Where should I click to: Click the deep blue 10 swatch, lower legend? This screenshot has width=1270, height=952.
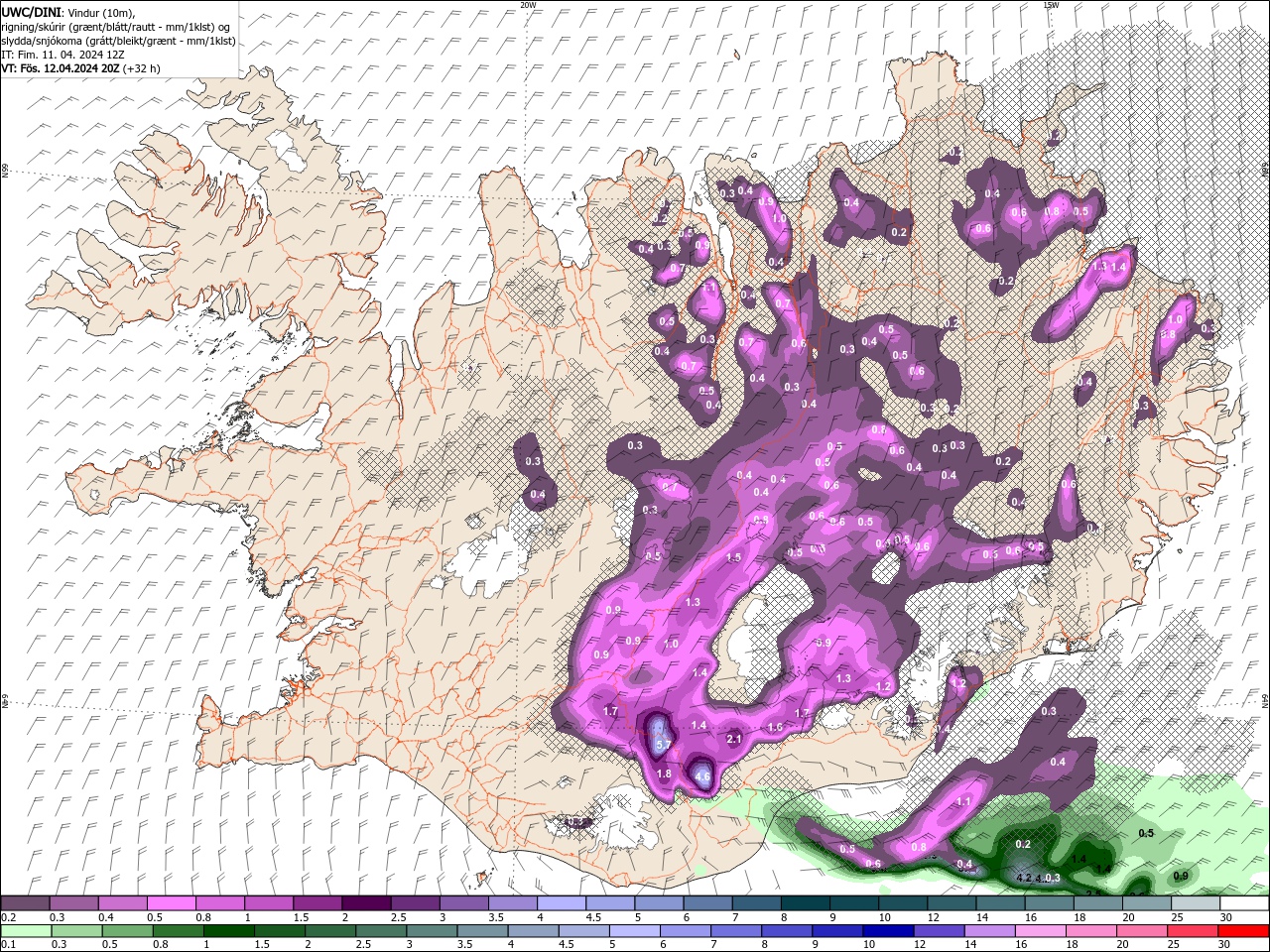tap(887, 931)
